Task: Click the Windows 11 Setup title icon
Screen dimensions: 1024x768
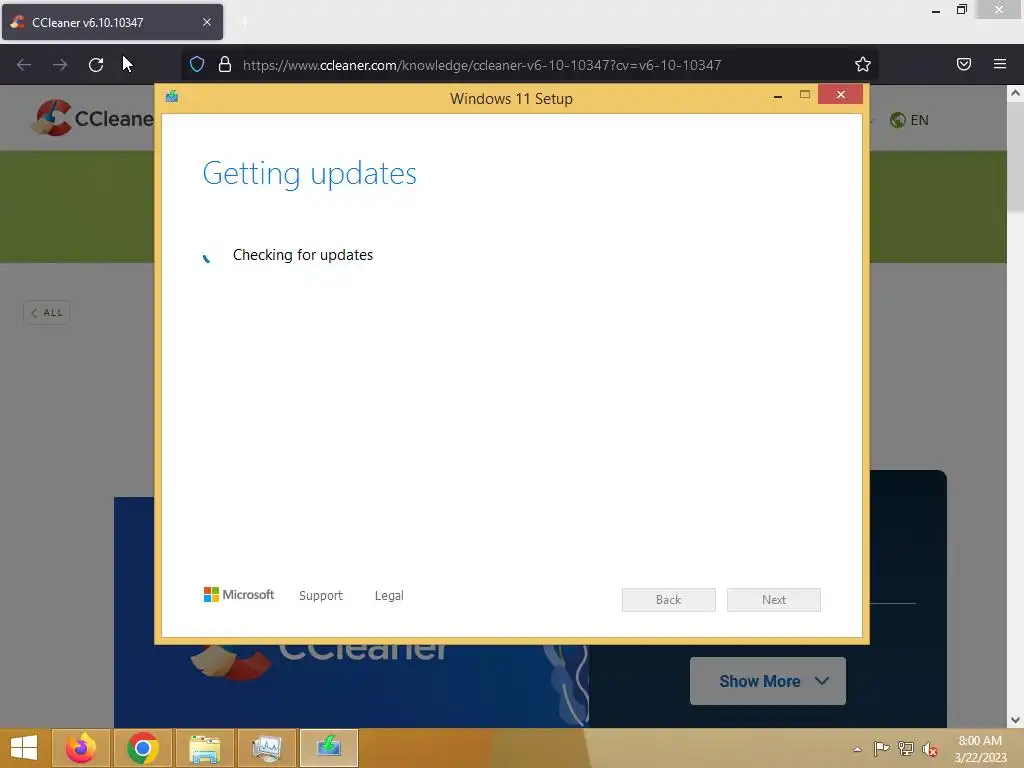Action: point(172,97)
